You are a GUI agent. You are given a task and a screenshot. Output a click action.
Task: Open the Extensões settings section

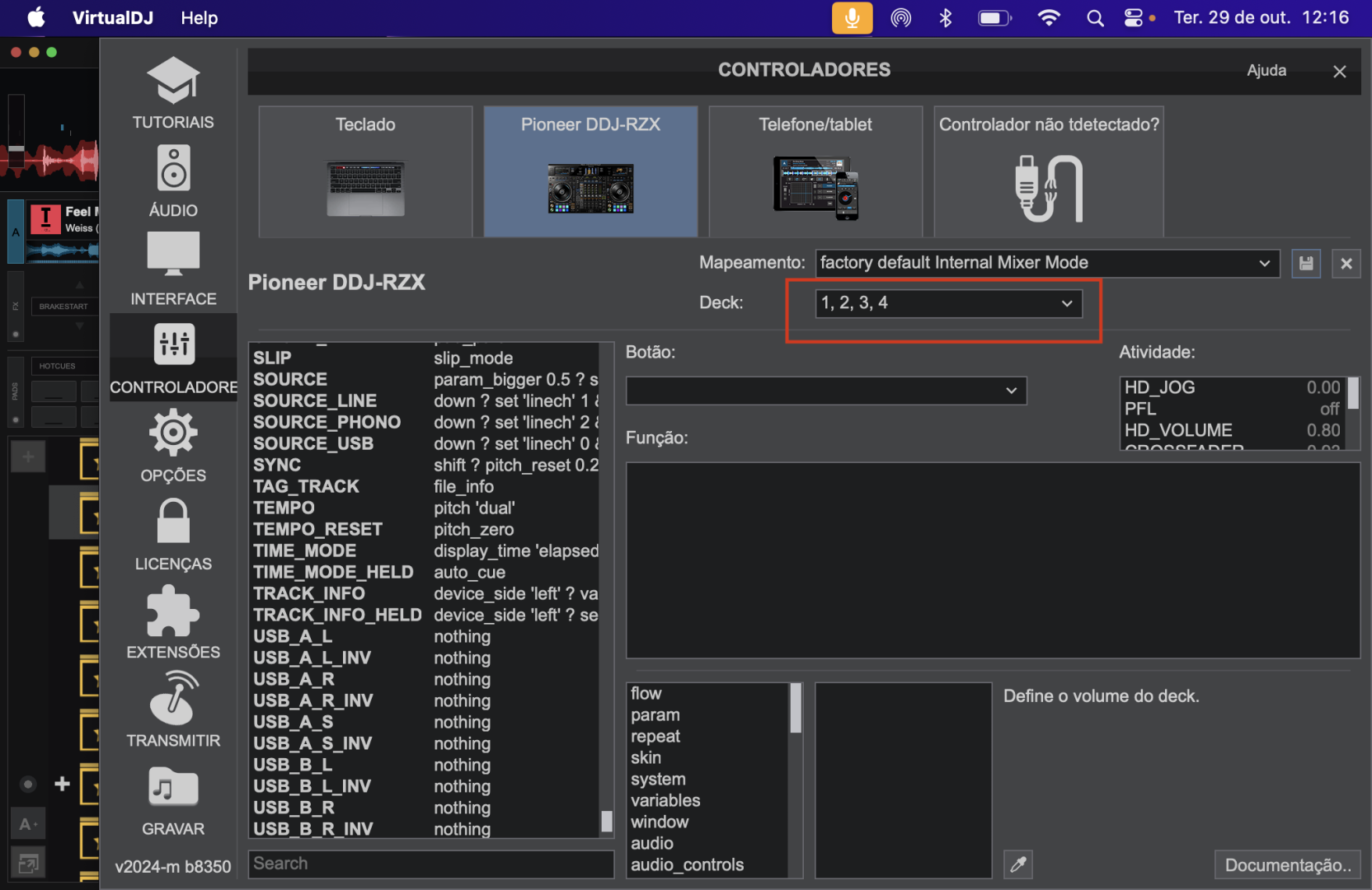(x=173, y=623)
